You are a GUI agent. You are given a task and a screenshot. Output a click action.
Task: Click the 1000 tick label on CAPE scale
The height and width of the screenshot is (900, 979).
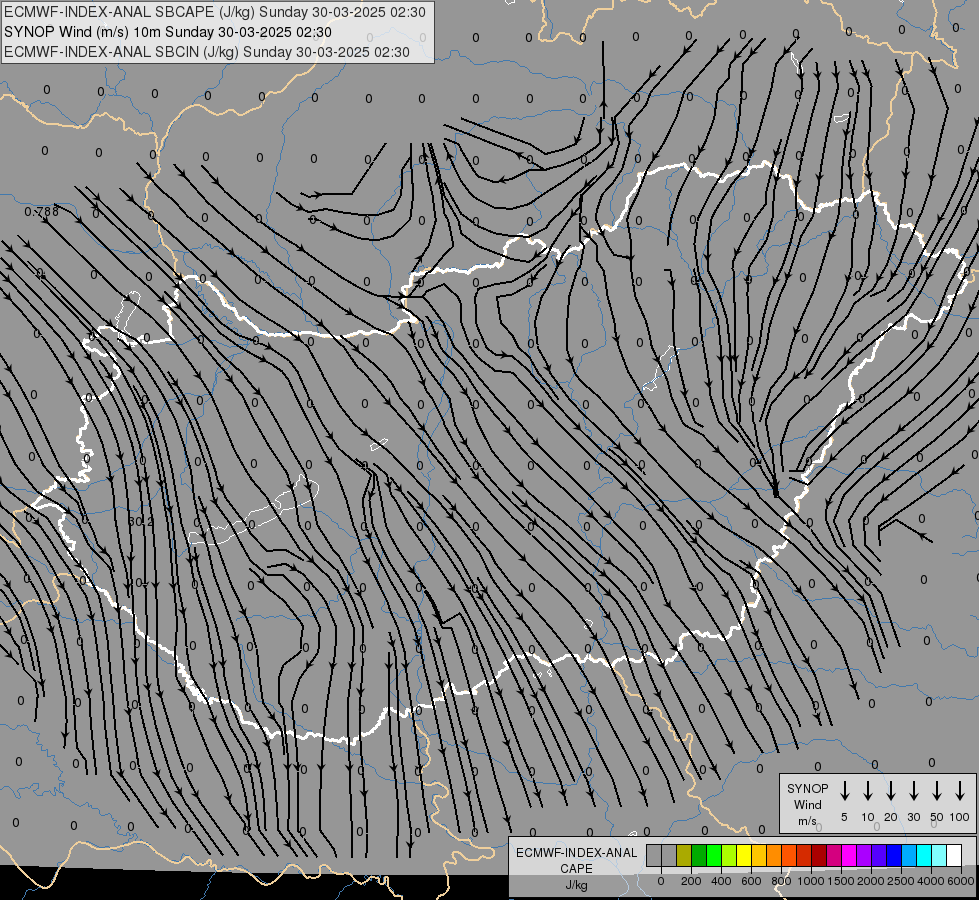tap(810, 881)
